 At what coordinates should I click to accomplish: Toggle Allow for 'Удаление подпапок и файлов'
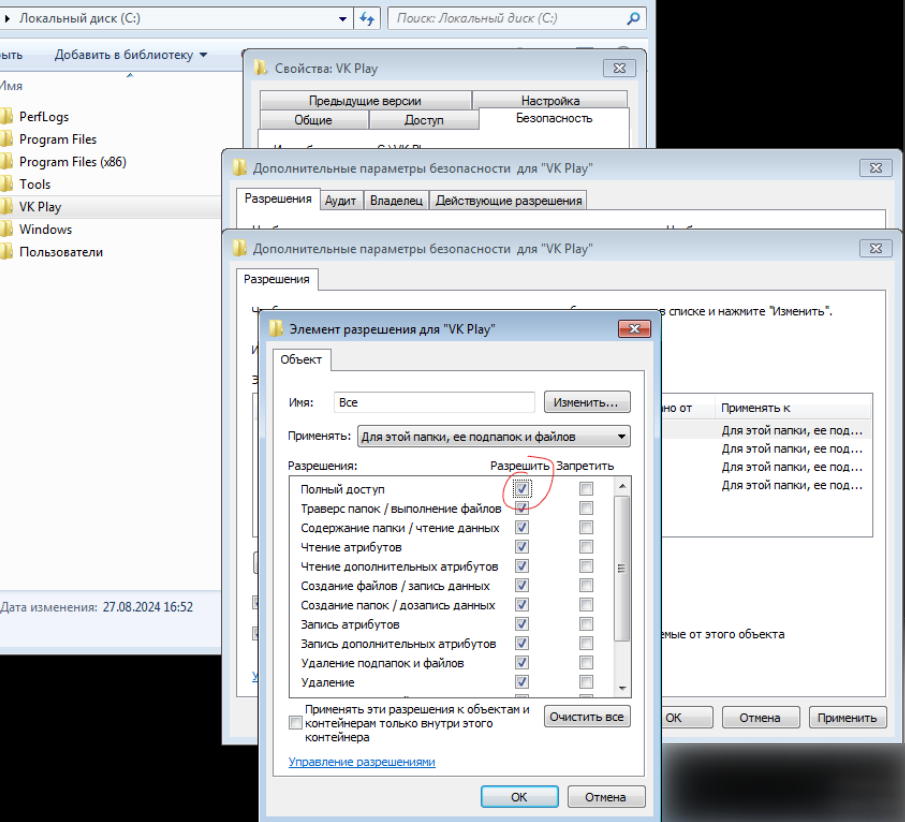tap(522, 663)
